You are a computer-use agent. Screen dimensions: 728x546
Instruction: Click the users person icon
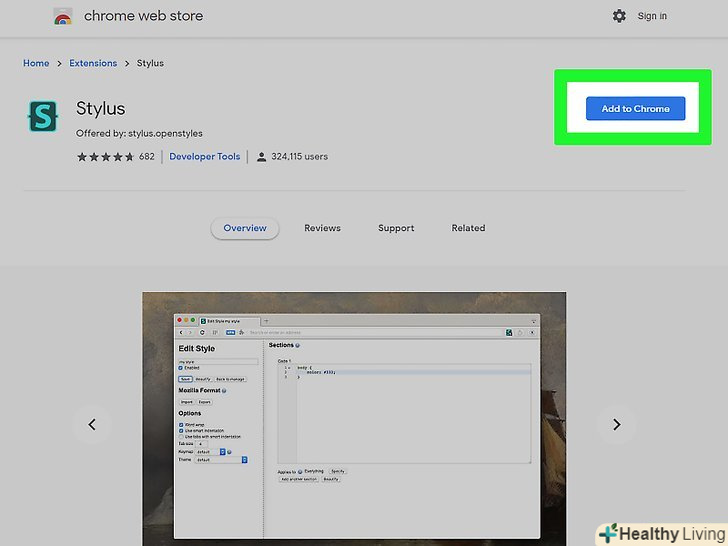point(261,157)
